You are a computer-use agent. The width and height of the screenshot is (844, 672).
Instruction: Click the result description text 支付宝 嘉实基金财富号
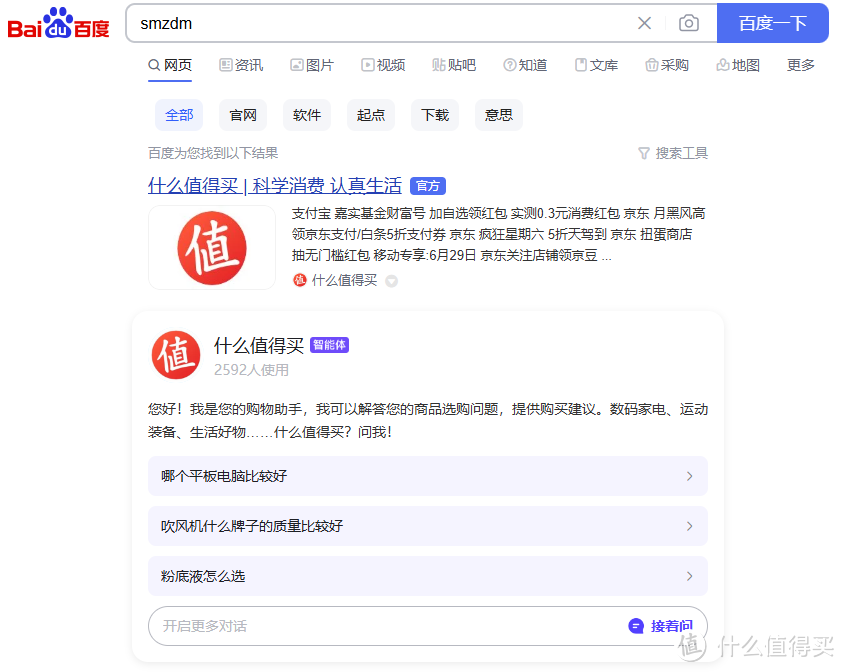[x=498, y=234]
